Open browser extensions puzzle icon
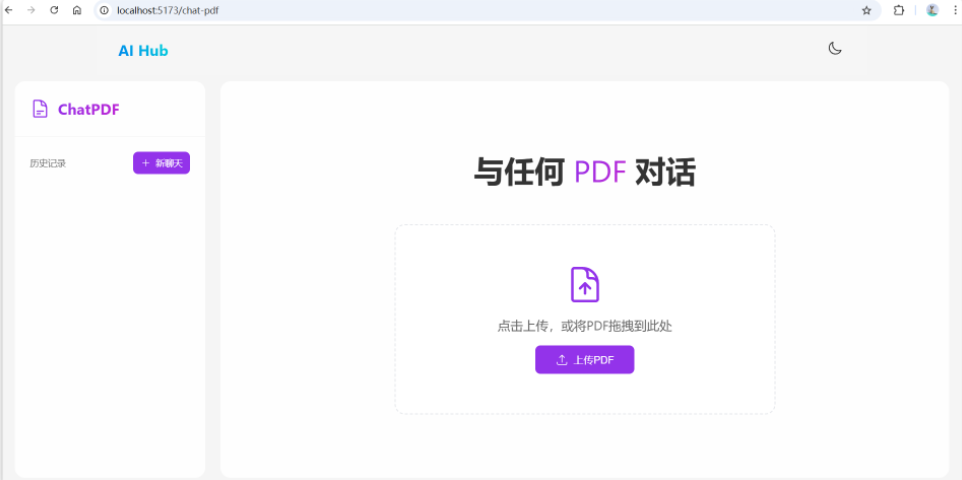 click(899, 10)
